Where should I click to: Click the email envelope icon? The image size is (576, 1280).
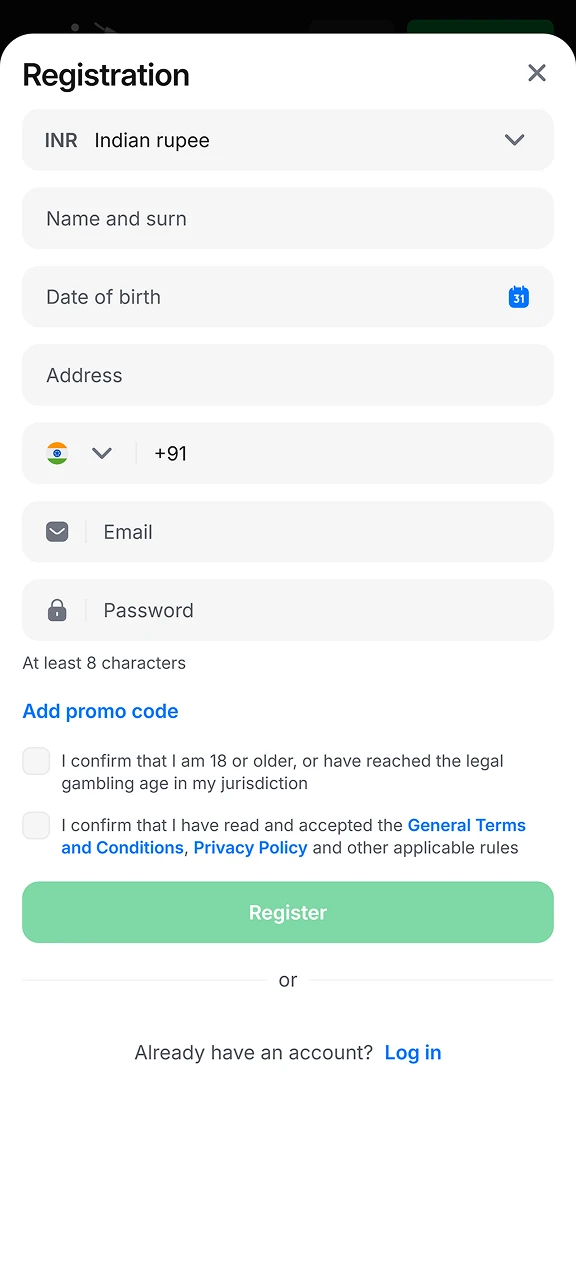pos(57,531)
